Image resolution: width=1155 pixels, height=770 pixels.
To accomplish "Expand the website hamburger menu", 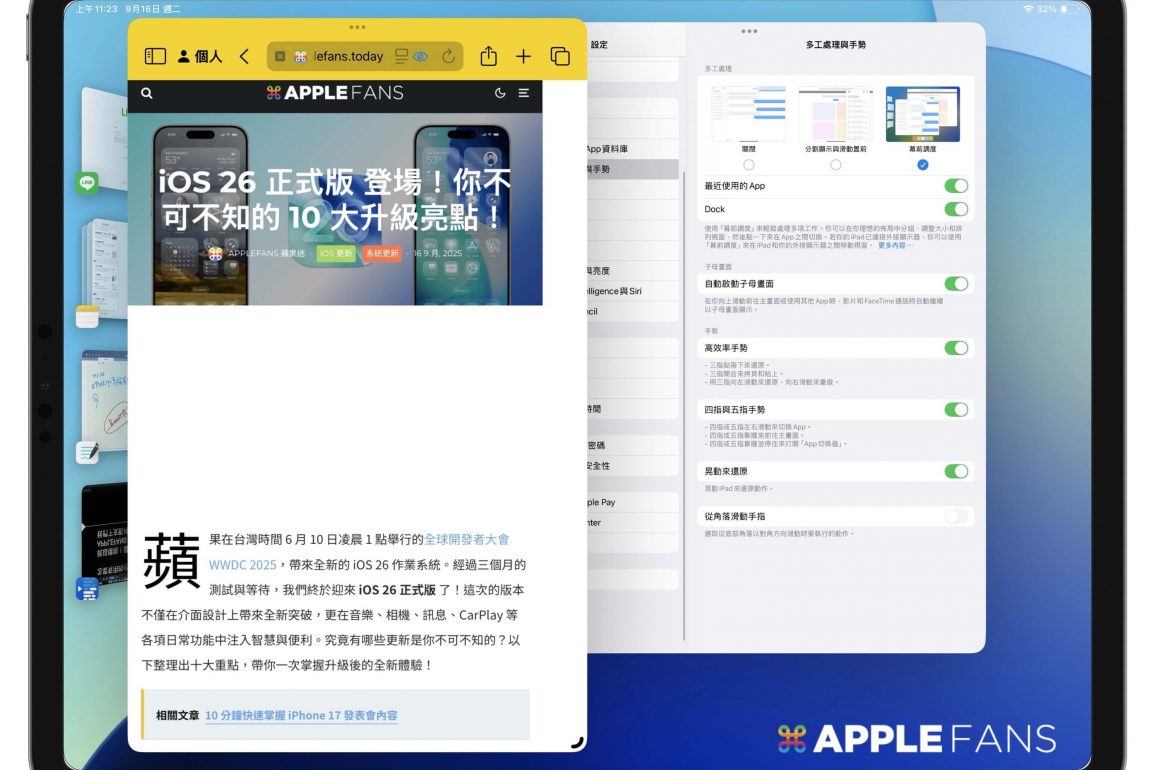I will (523, 93).
